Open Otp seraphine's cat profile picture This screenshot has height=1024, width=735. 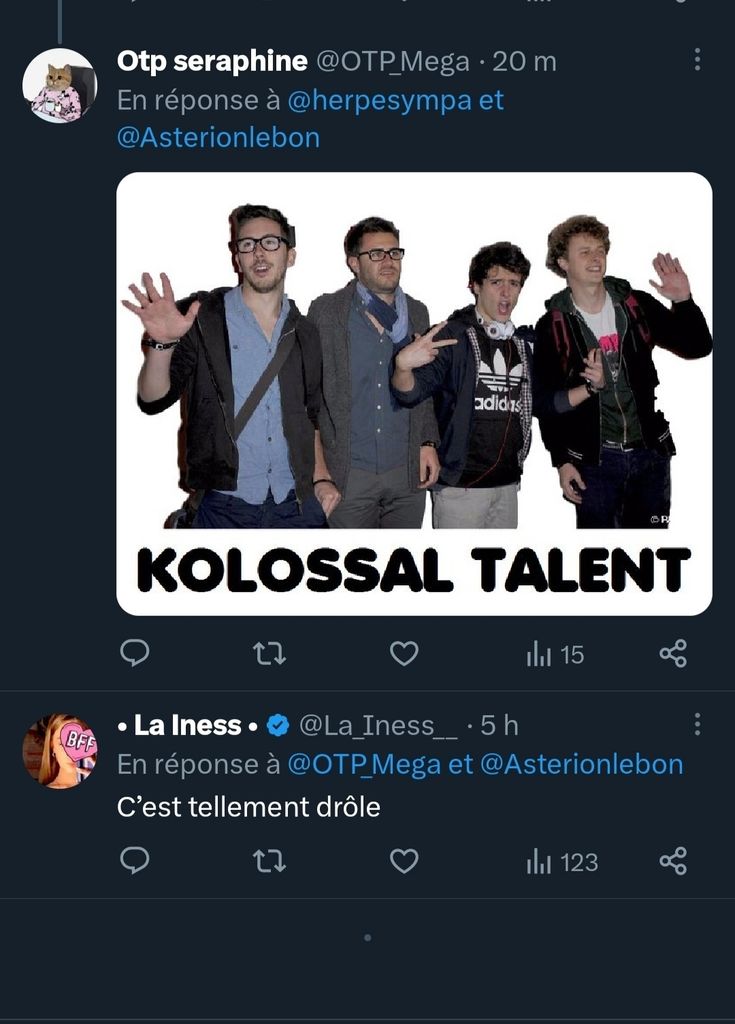[59, 86]
